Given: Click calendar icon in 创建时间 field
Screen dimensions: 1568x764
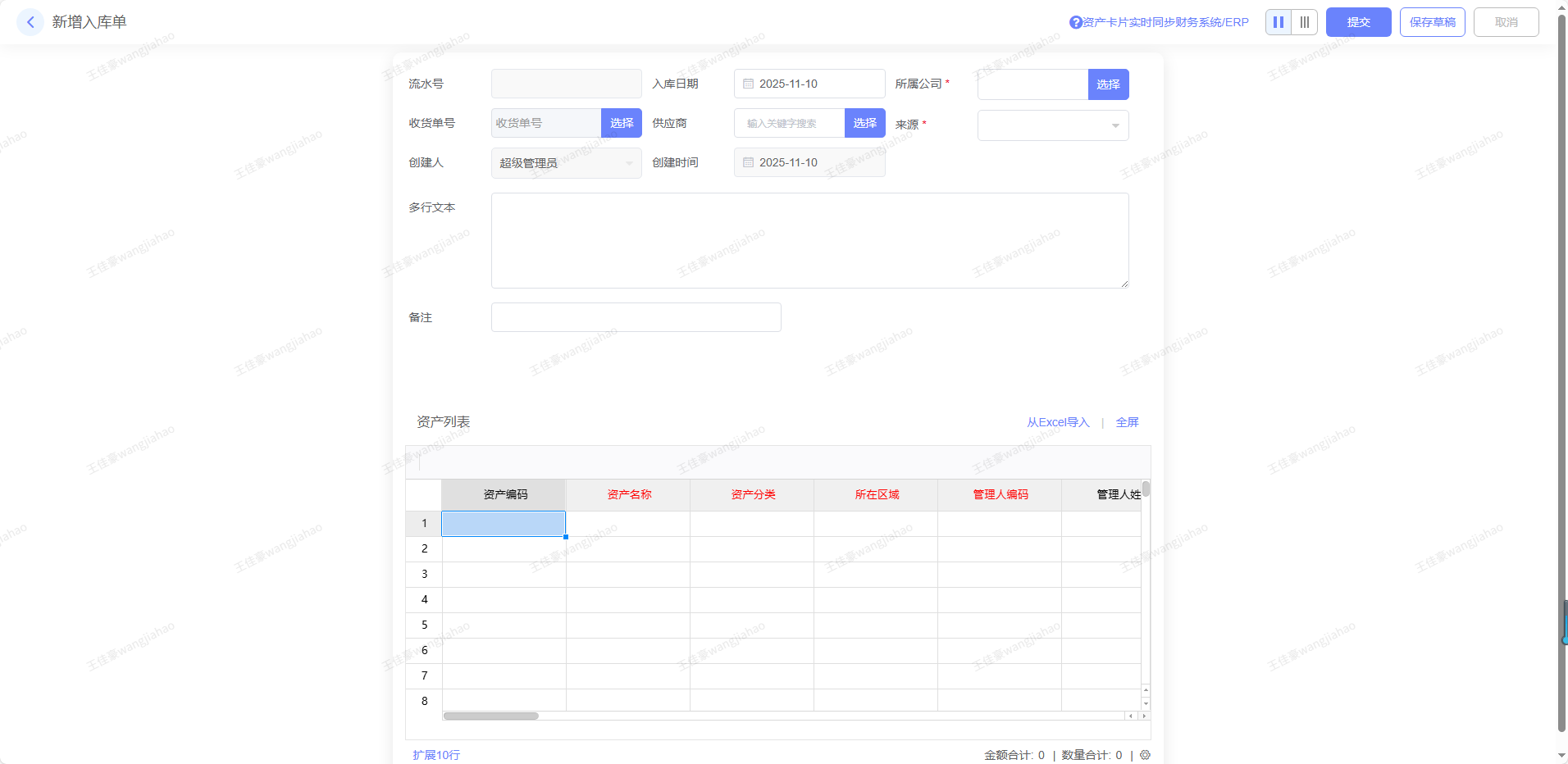Looking at the screenshot, I should pos(748,162).
